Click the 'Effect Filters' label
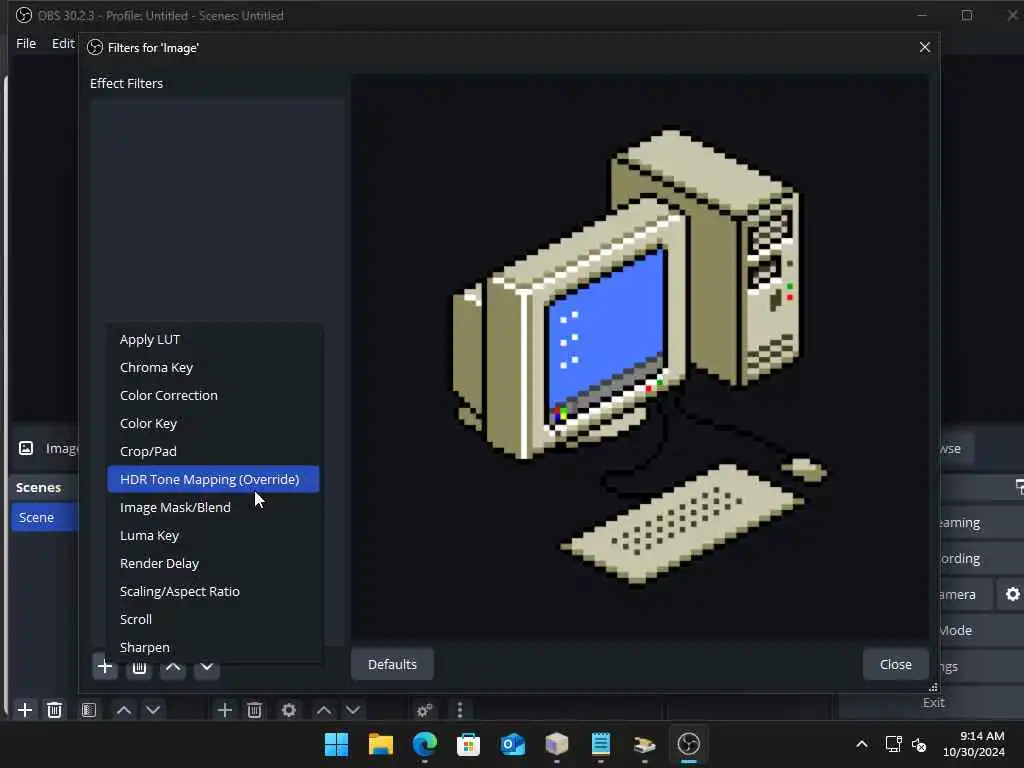The image size is (1024, 768). tap(127, 84)
